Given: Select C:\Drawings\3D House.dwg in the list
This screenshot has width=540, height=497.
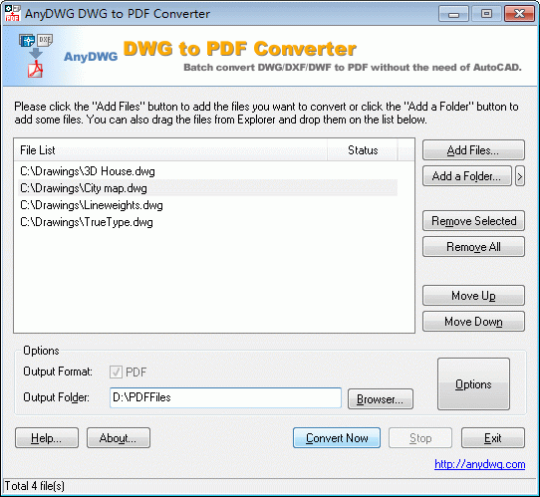Looking at the screenshot, I should tap(208, 171).
